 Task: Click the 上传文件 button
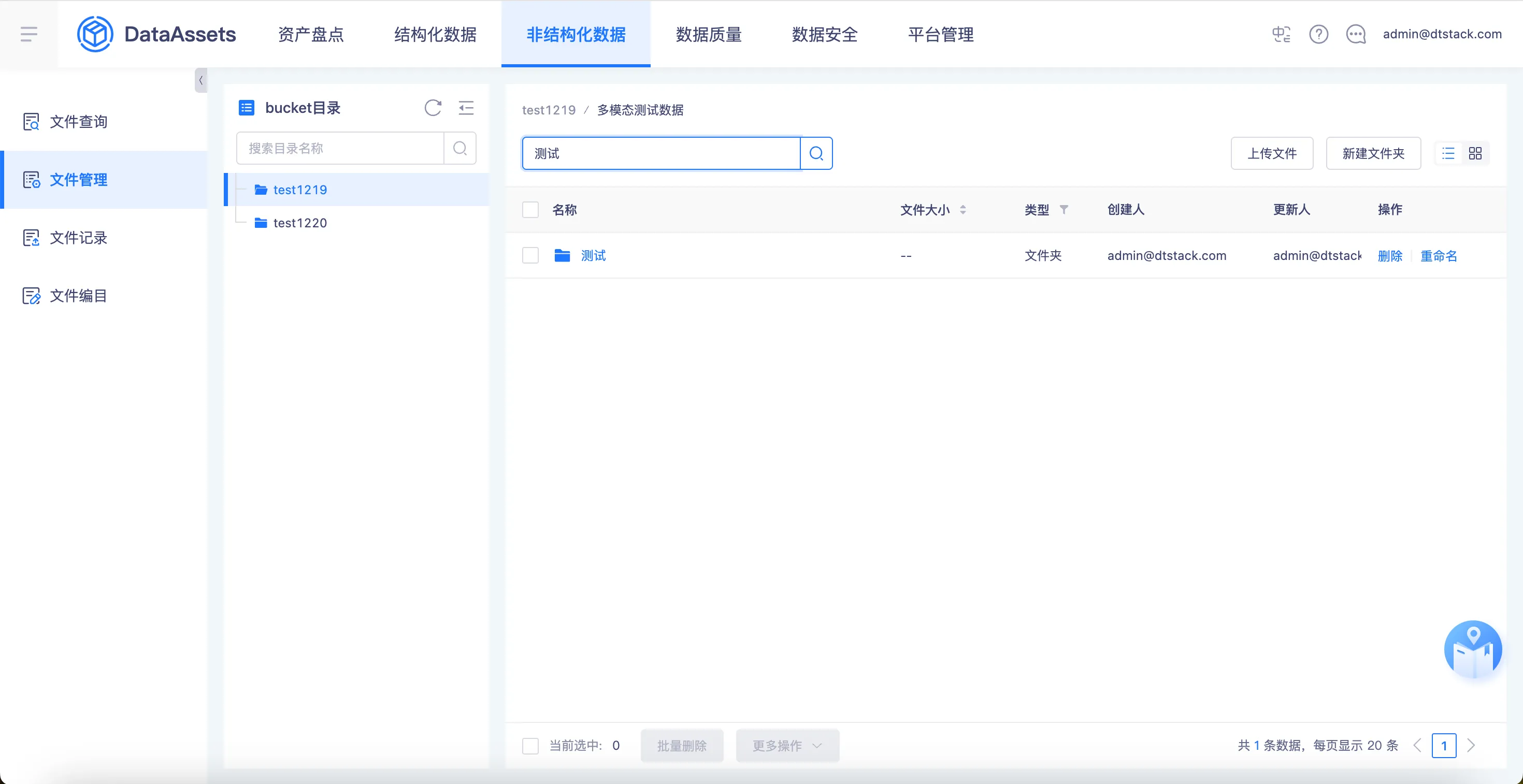[x=1272, y=154]
